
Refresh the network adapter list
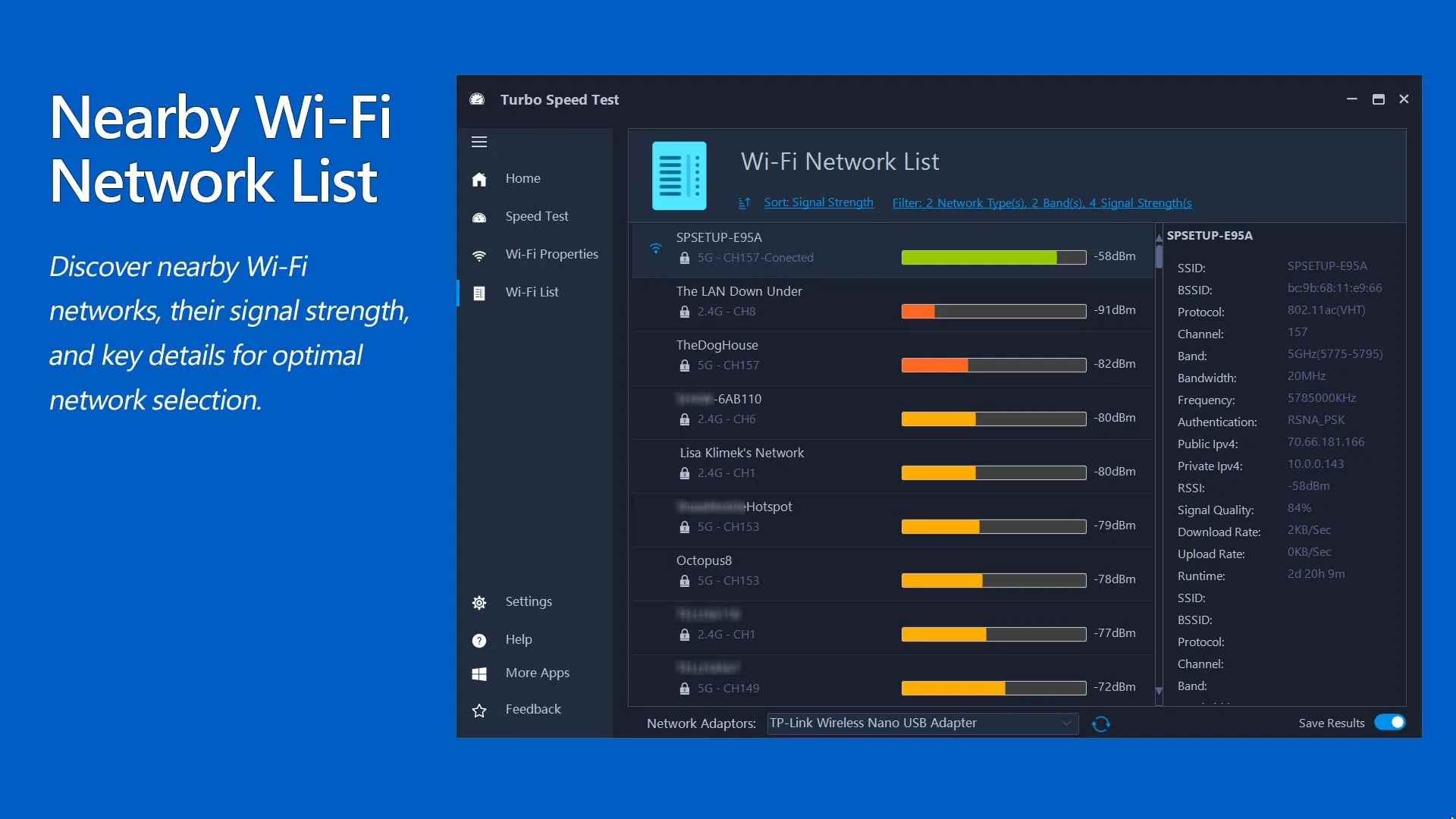coord(1101,724)
